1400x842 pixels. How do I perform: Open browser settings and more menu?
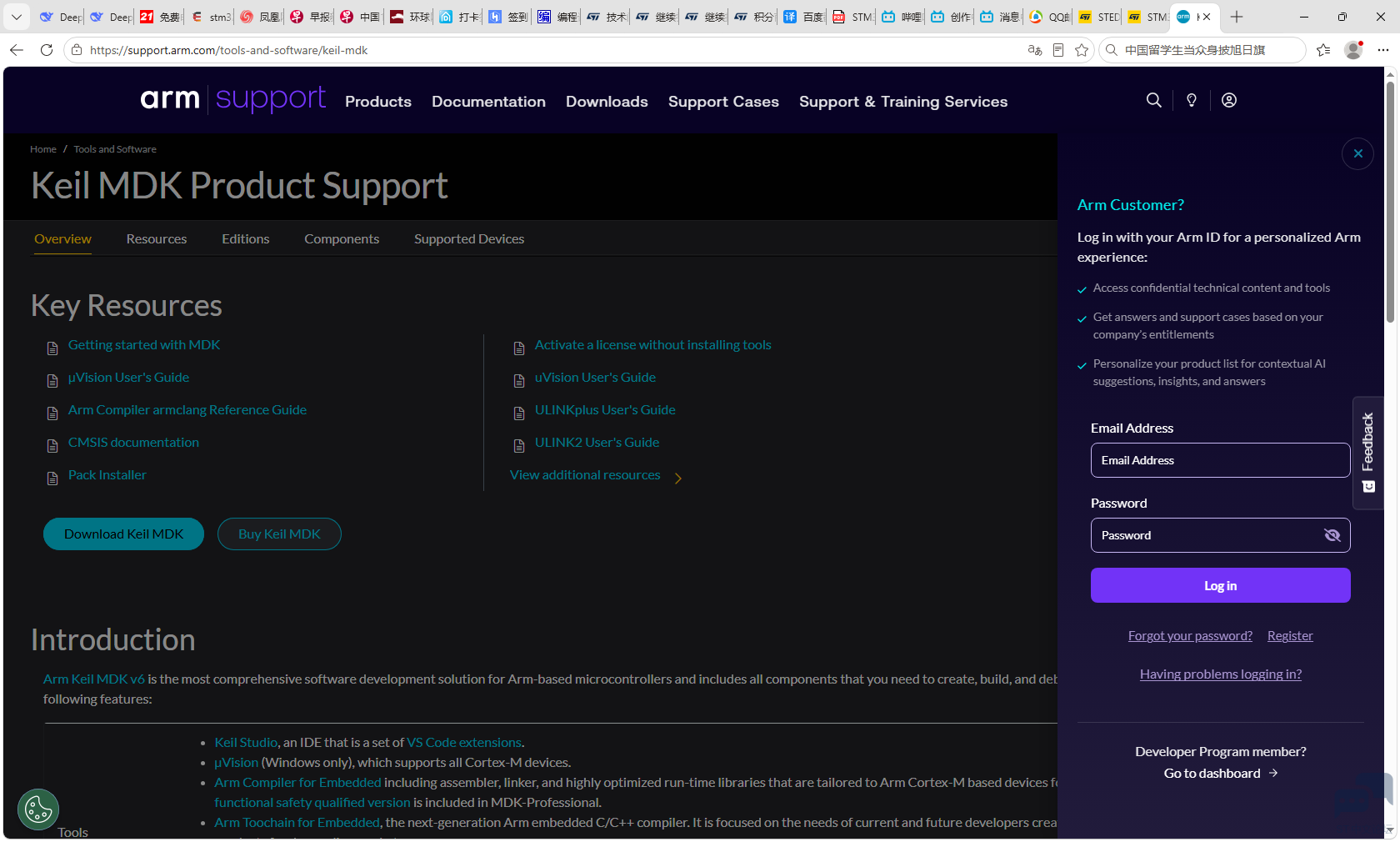(1383, 50)
